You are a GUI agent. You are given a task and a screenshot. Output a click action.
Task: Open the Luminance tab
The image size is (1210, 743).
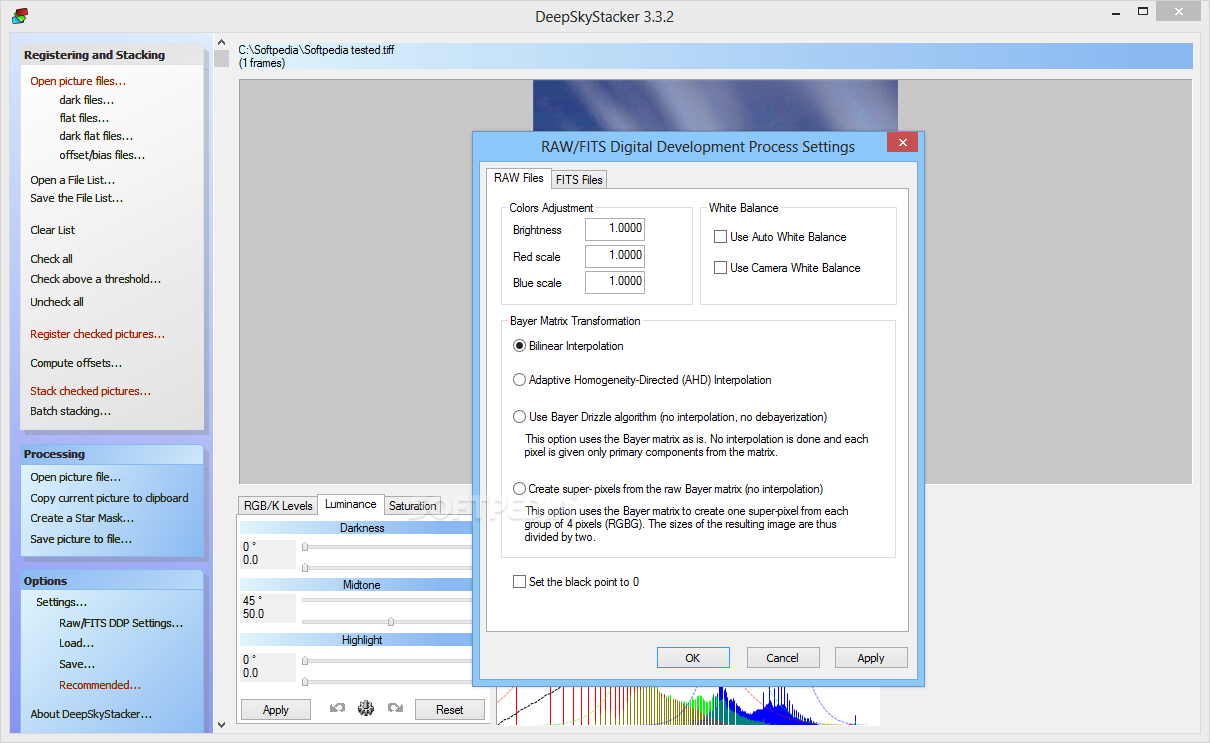tap(351, 504)
